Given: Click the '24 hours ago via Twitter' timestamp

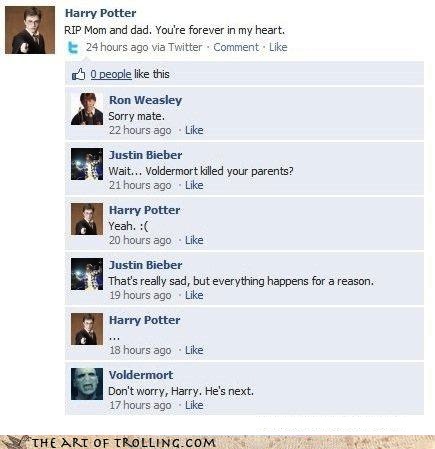Looking at the screenshot, I should click(144, 47).
